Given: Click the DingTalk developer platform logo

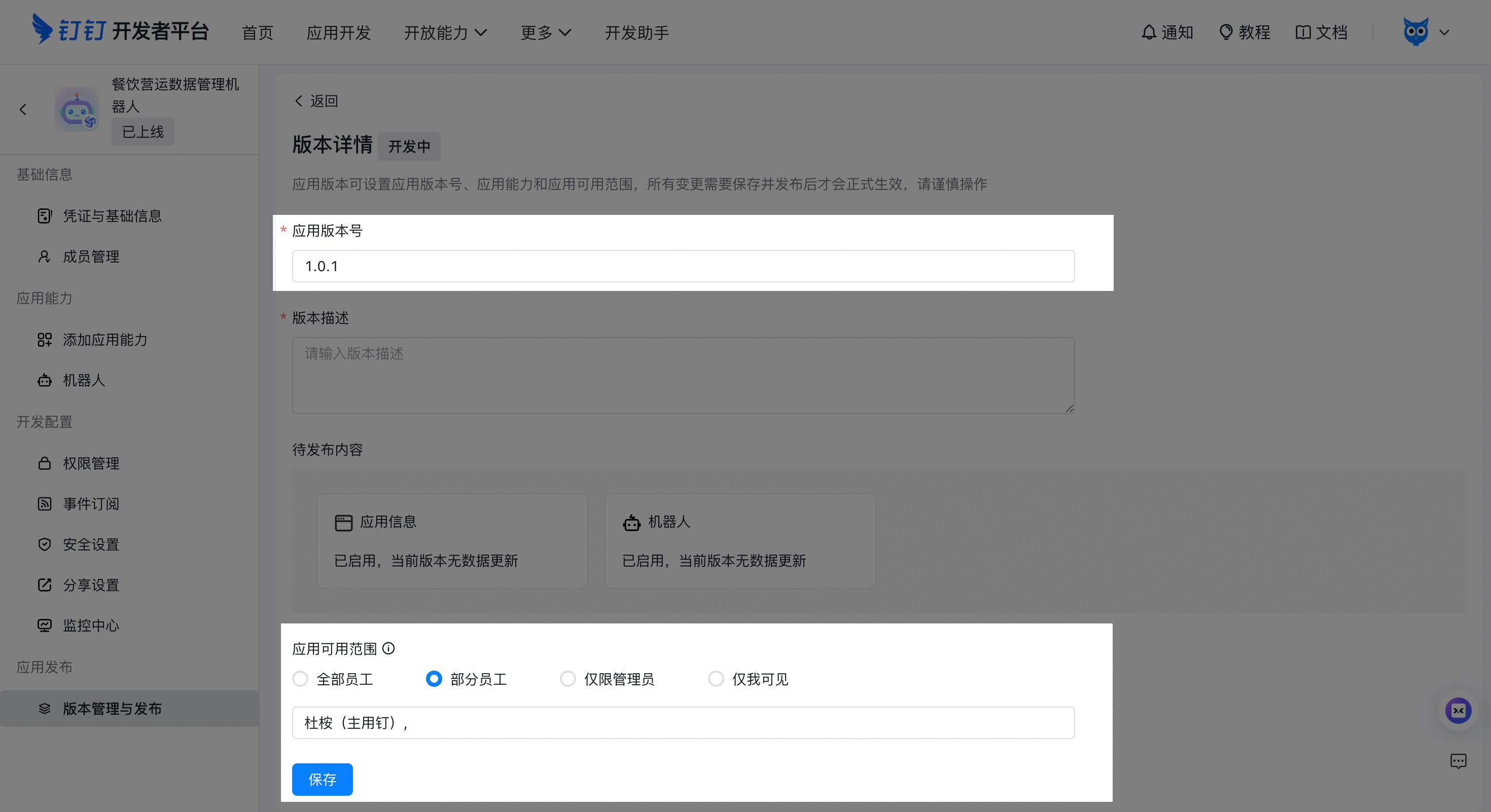Looking at the screenshot, I should click(x=120, y=30).
